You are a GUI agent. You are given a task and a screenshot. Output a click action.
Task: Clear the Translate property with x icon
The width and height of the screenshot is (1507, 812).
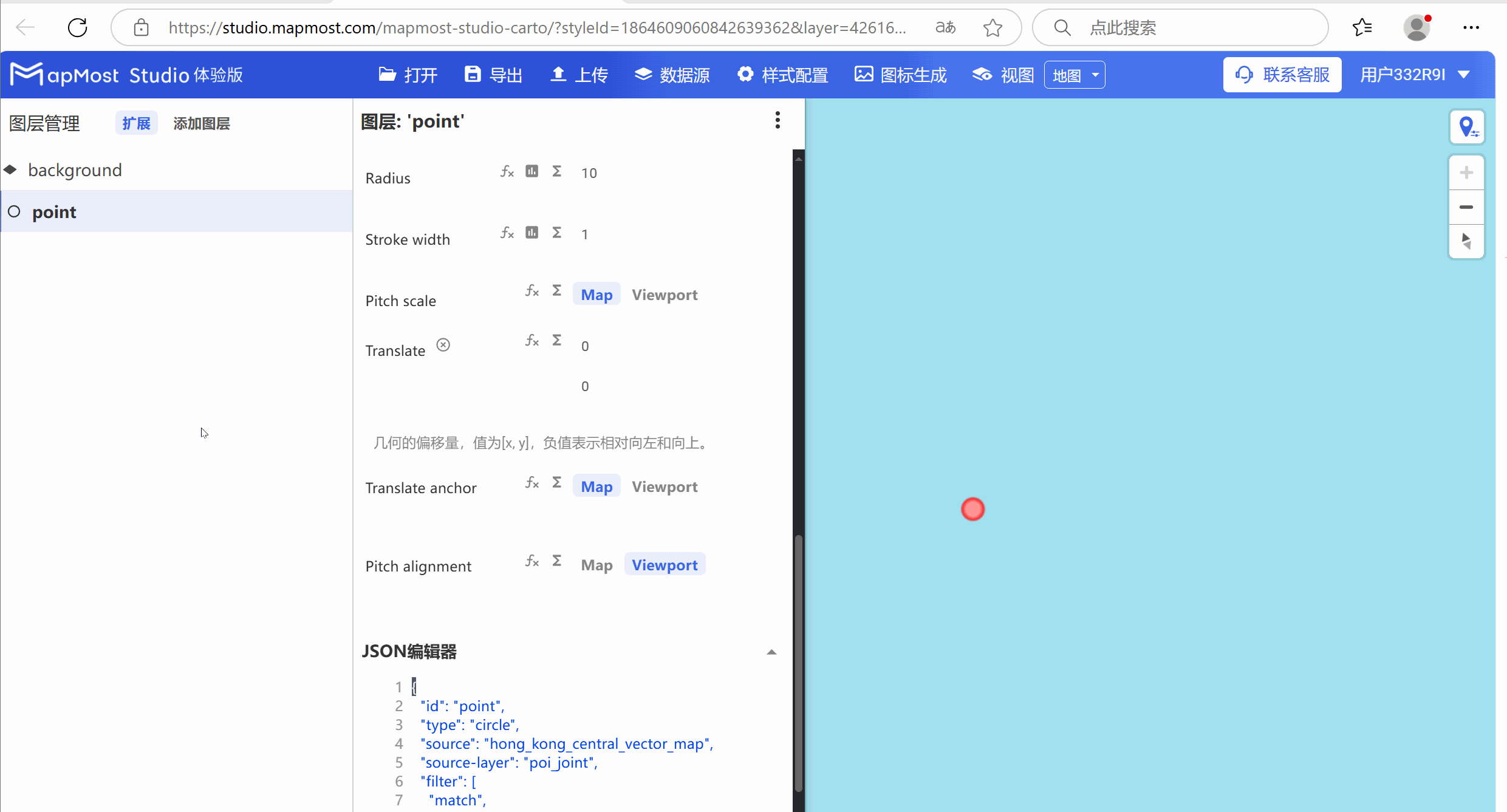pyautogui.click(x=443, y=345)
